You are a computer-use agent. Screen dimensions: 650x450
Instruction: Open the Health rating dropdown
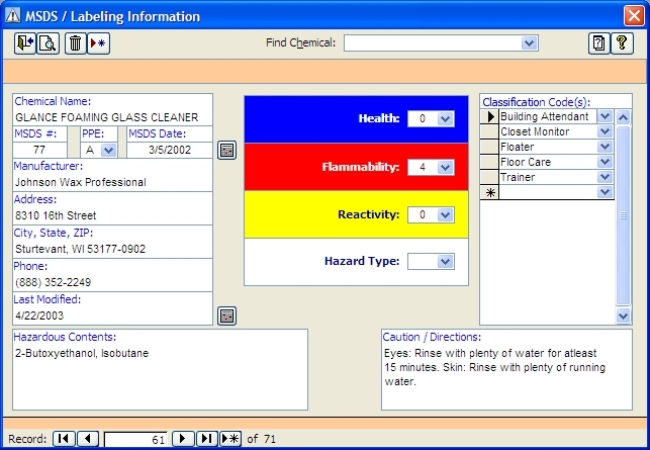click(x=445, y=119)
